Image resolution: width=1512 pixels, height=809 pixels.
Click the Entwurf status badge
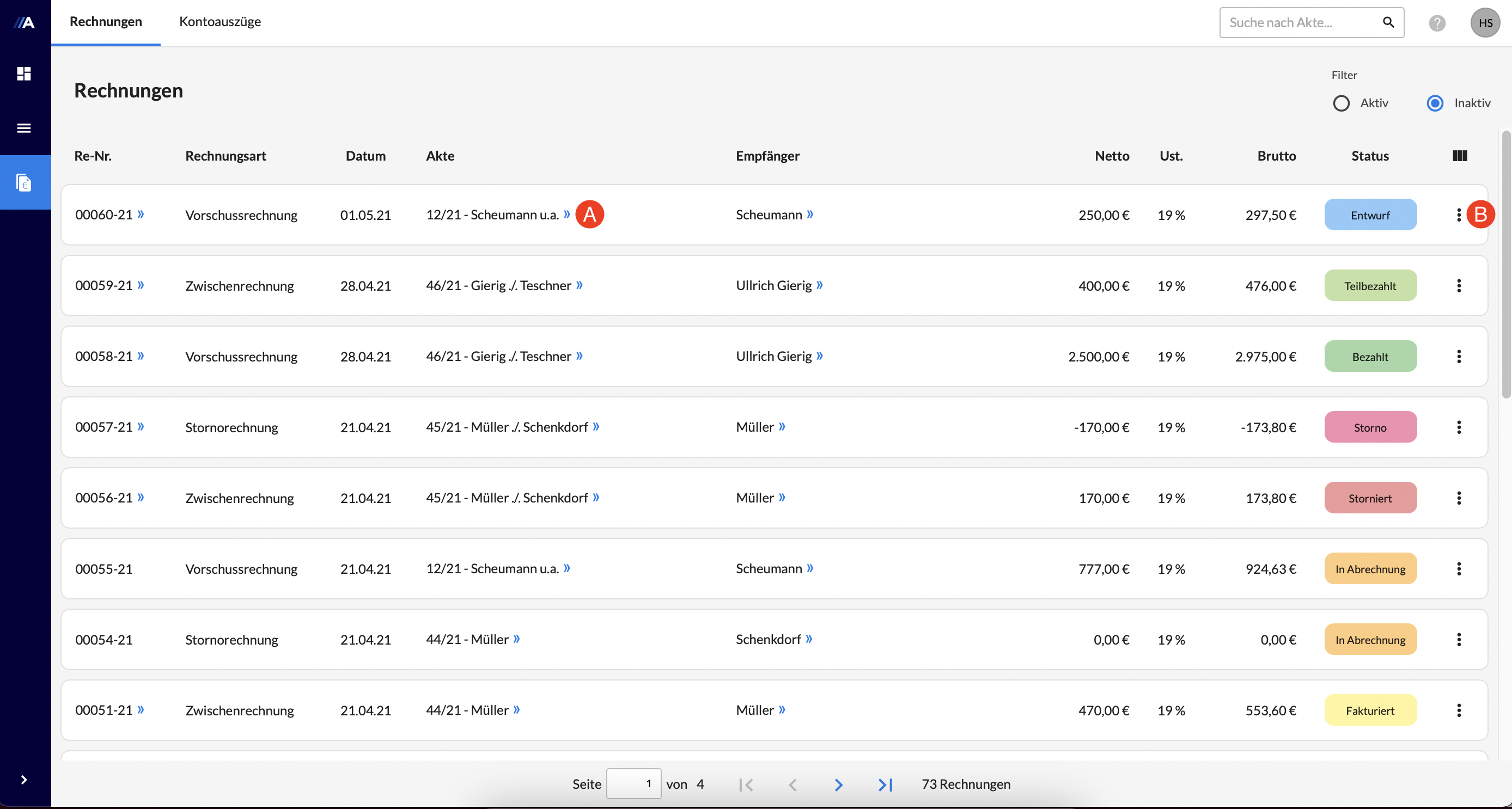(x=1370, y=214)
